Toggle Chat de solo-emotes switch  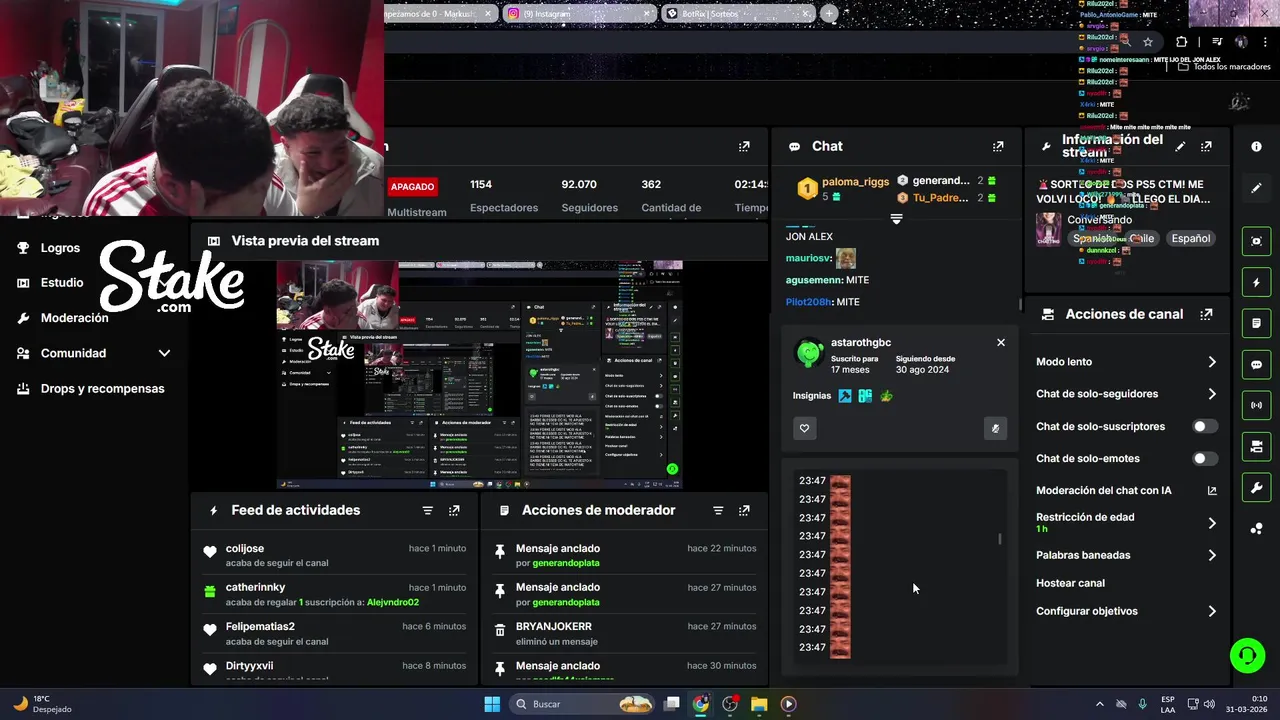(1205, 458)
